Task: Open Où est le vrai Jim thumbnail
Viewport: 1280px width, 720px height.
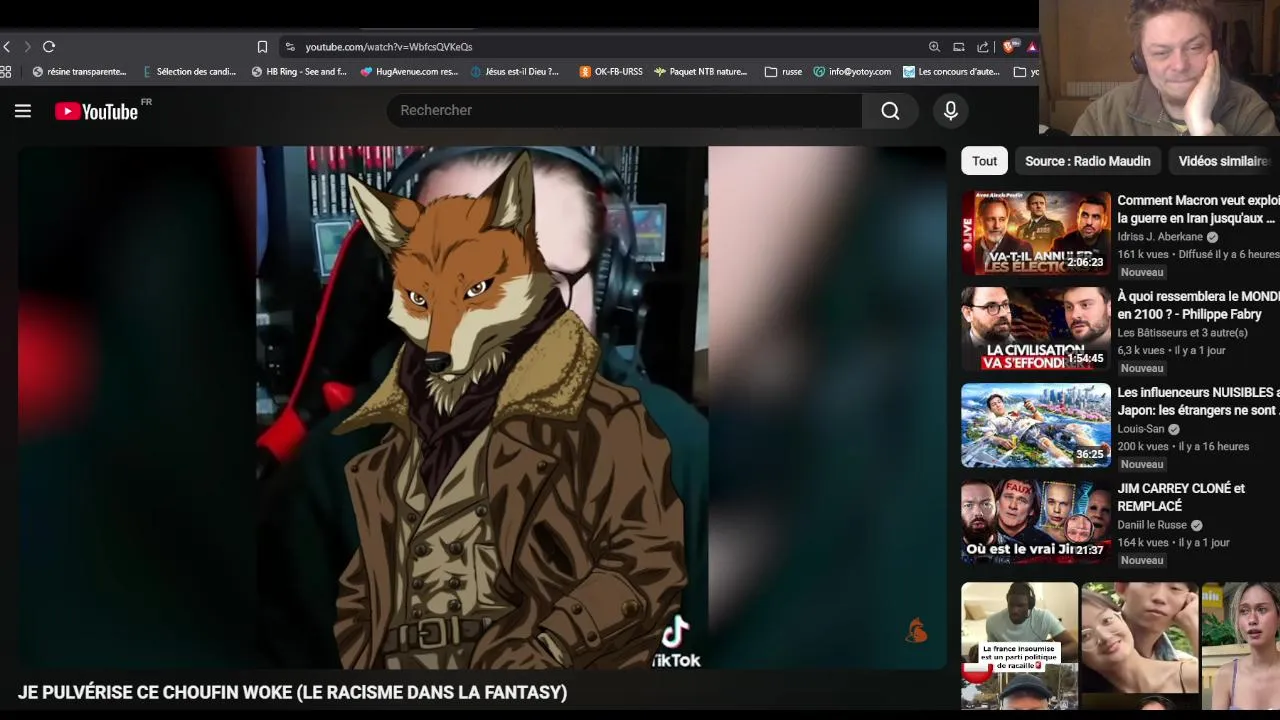Action: pos(1036,521)
